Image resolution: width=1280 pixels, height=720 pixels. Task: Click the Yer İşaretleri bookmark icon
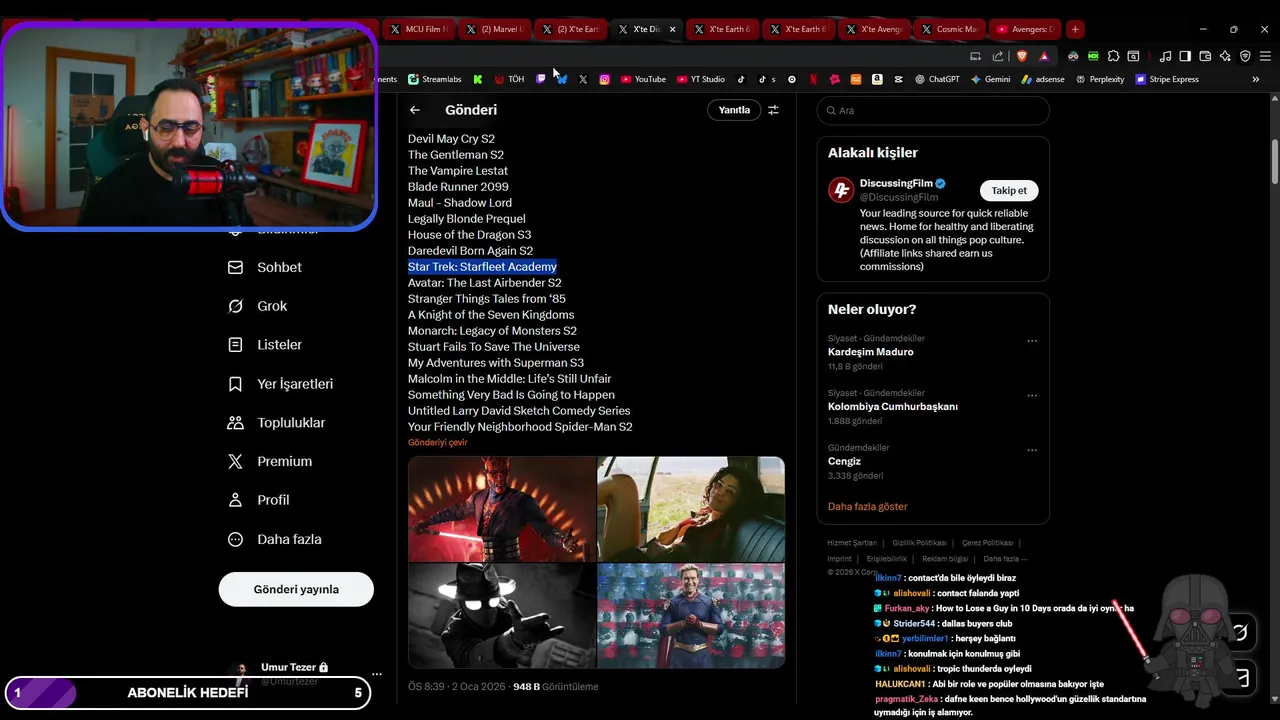pyautogui.click(x=235, y=384)
